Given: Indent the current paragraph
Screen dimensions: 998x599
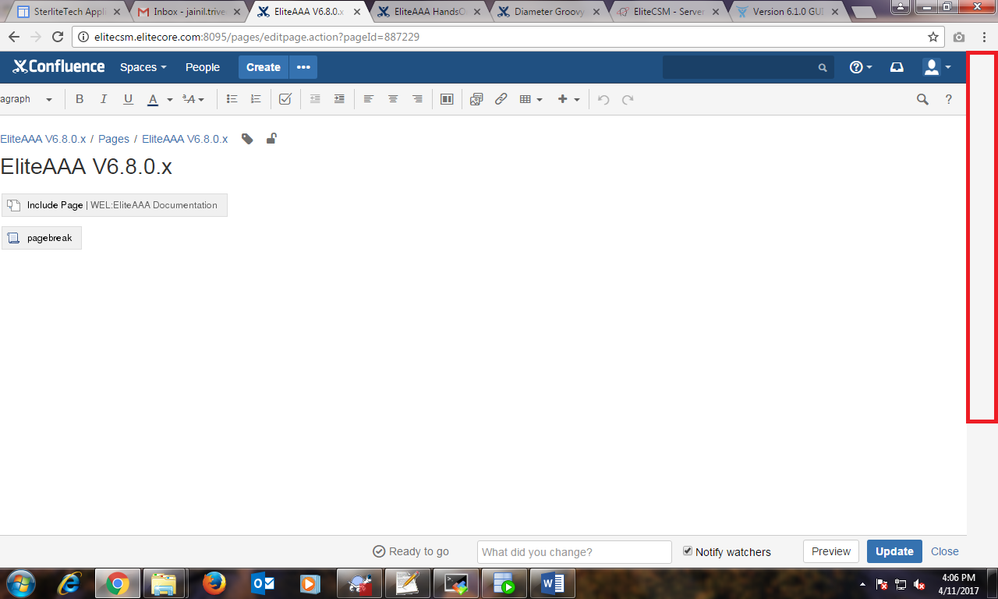Looking at the screenshot, I should 339,99.
